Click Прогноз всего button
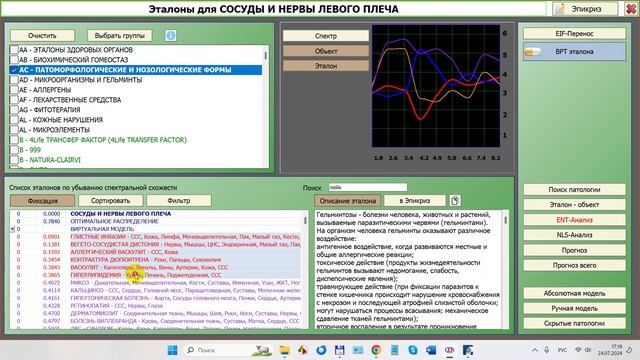The width and height of the screenshot is (640, 360). click(x=574, y=265)
